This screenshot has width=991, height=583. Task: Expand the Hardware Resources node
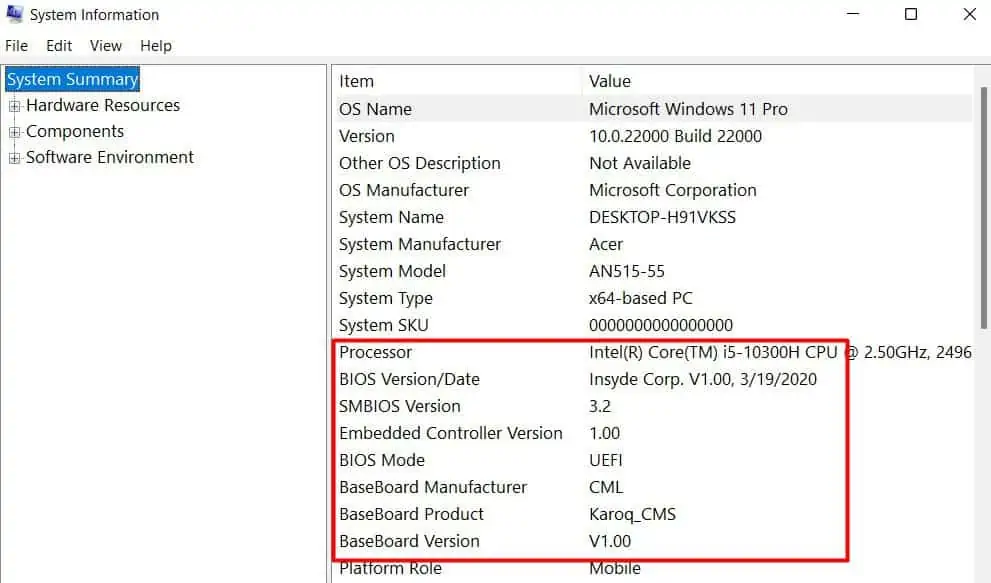click(14, 106)
